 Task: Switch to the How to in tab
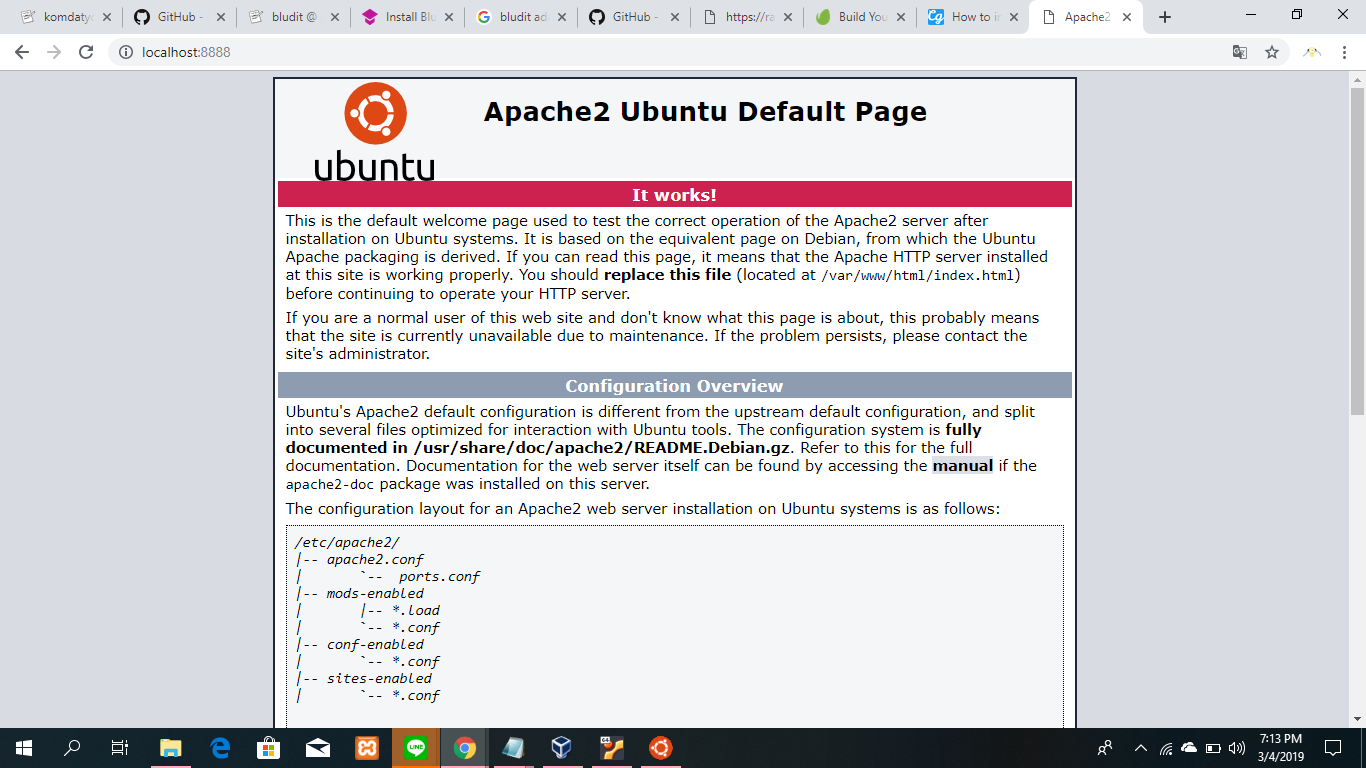(x=971, y=17)
